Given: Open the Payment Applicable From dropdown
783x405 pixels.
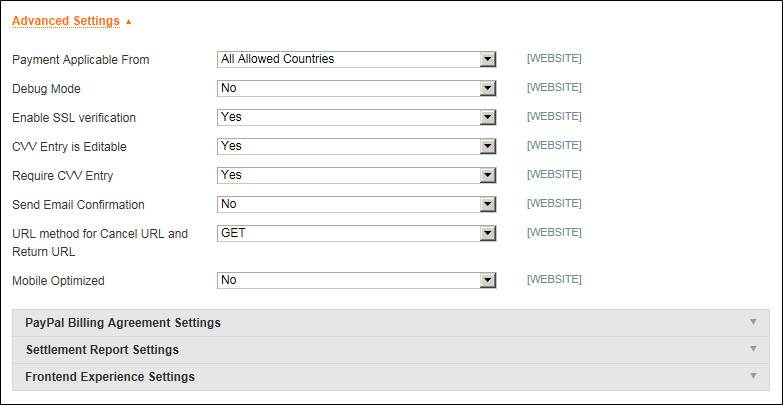Looking at the screenshot, I should click(357, 59).
